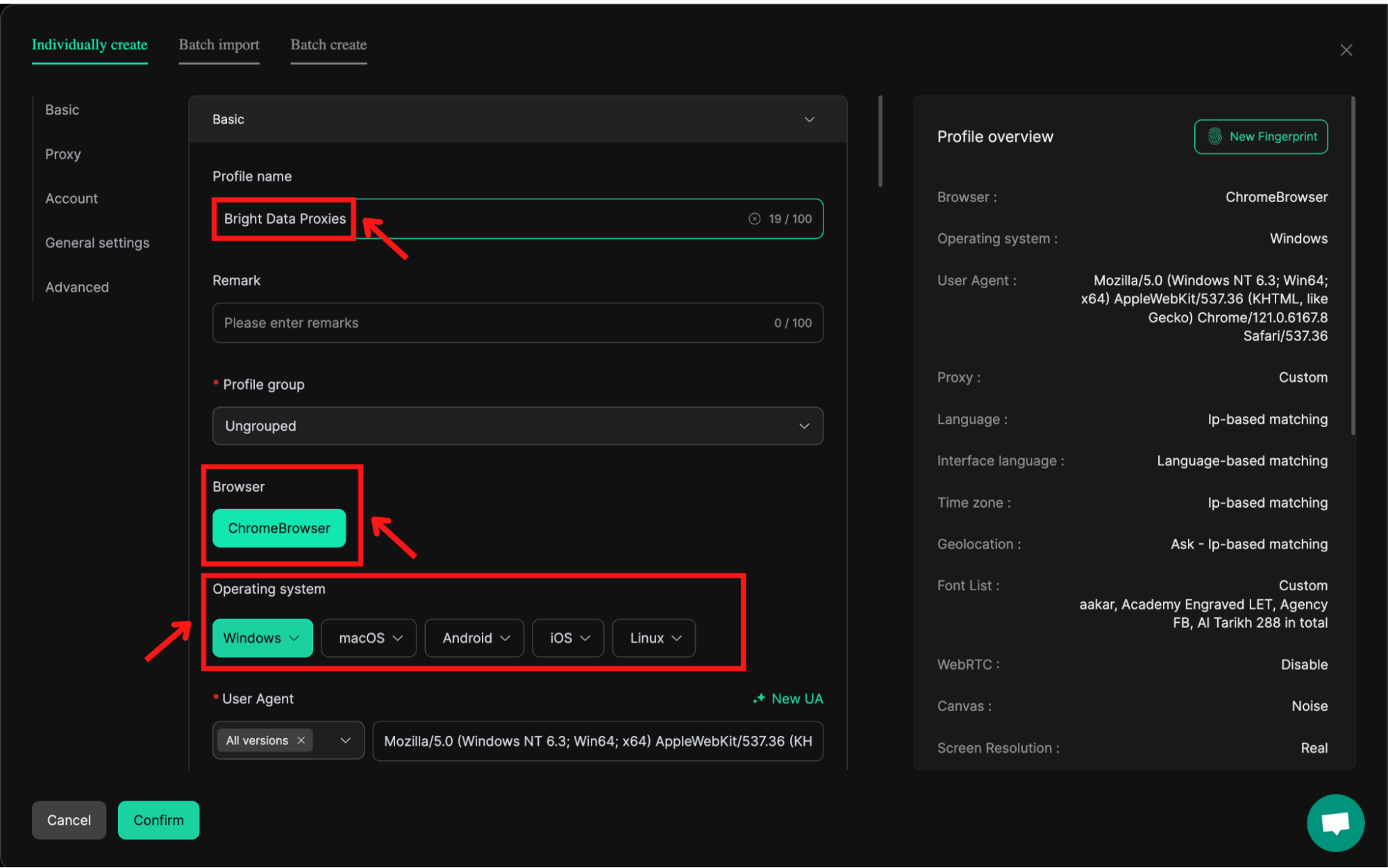Expand the User Agent versions dropdown
The image size is (1388, 868).
pos(345,740)
